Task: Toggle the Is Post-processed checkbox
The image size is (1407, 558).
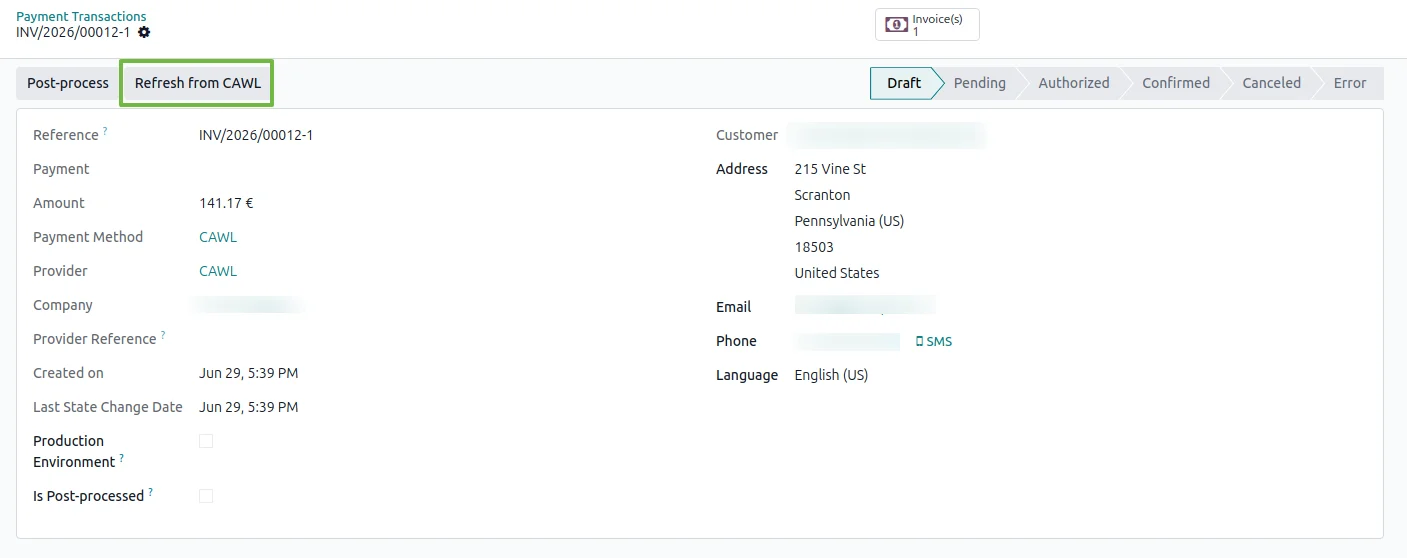Action: 206,496
